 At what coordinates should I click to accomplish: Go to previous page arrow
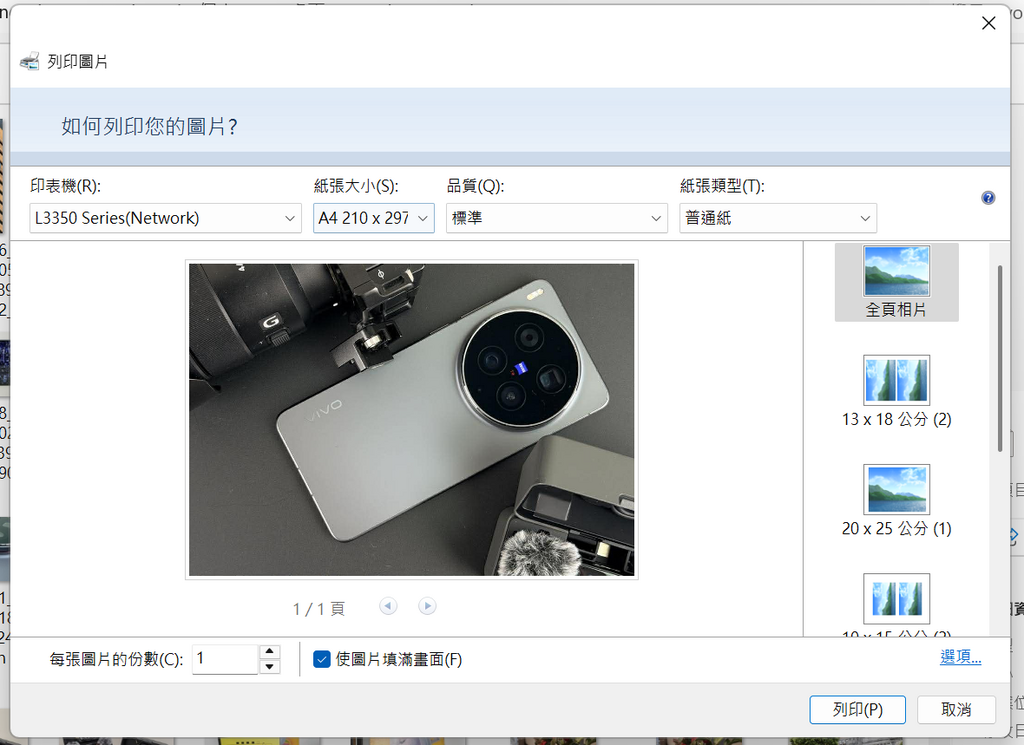(x=388, y=606)
